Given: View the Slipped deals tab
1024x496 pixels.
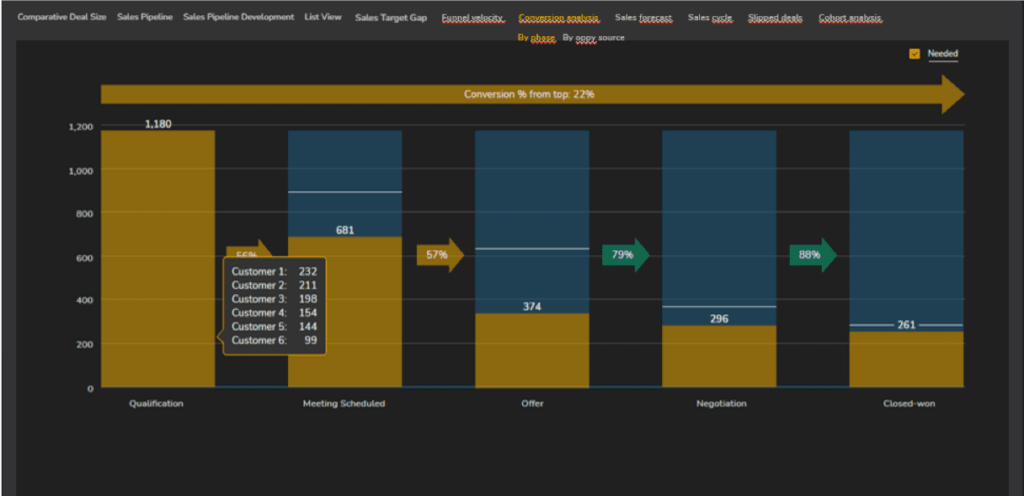Looking at the screenshot, I should click(x=775, y=18).
